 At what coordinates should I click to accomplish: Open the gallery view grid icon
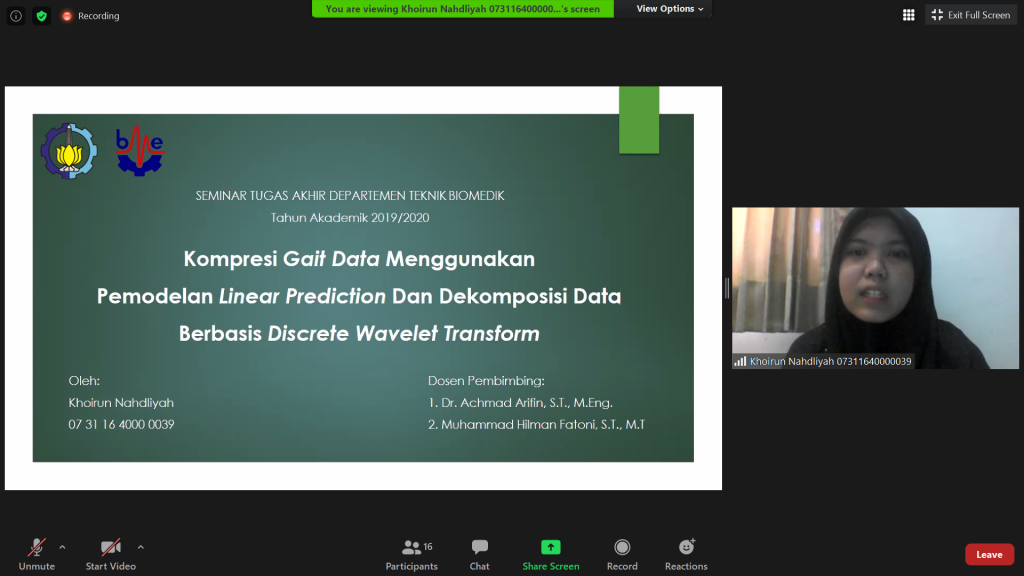pos(908,15)
